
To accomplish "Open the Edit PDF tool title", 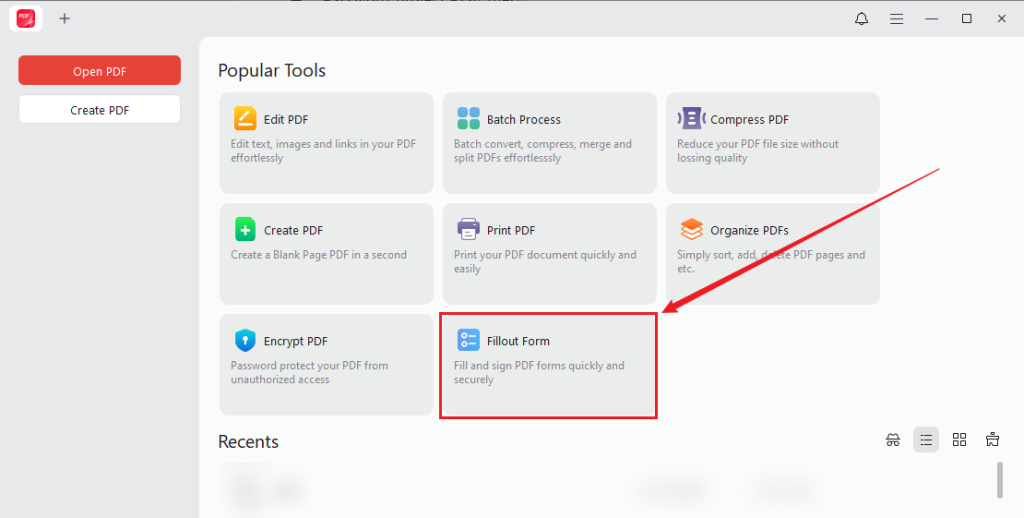I will click(x=286, y=120).
